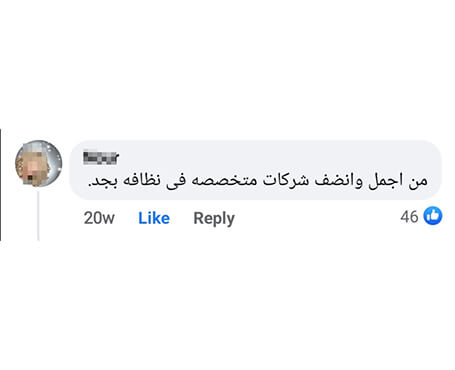Viewport: 455px width, 370px height.
Task: Click the word 'وانضف' in the comment
Action: [x=338, y=181]
